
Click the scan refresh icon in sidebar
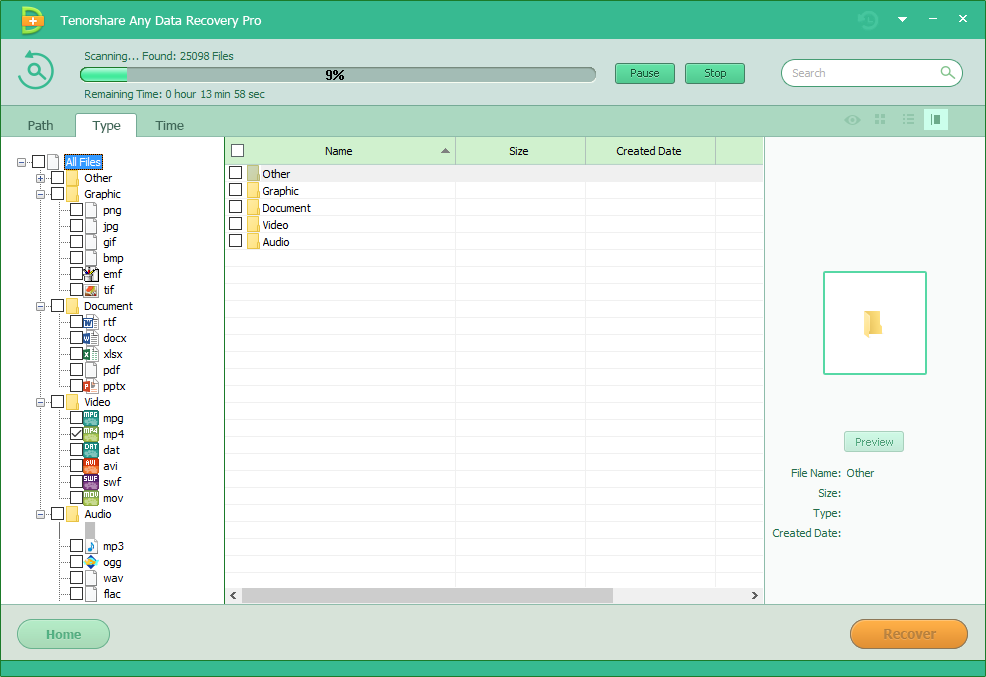click(36, 70)
